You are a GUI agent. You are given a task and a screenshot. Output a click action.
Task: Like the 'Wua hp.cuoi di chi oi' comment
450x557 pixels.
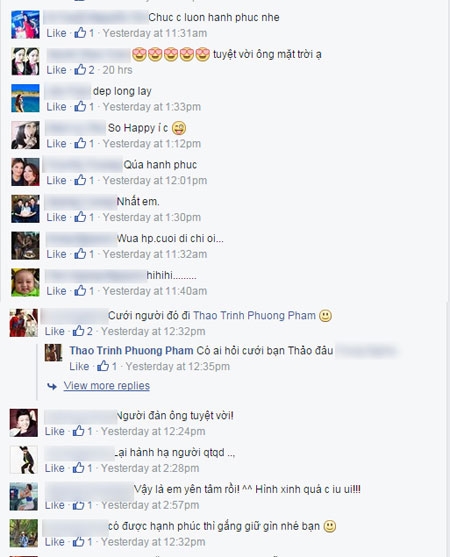[56, 254]
